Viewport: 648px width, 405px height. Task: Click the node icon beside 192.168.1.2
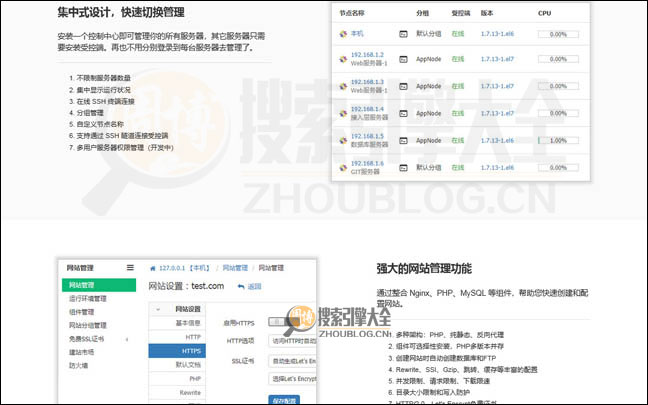(x=343, y=59)
